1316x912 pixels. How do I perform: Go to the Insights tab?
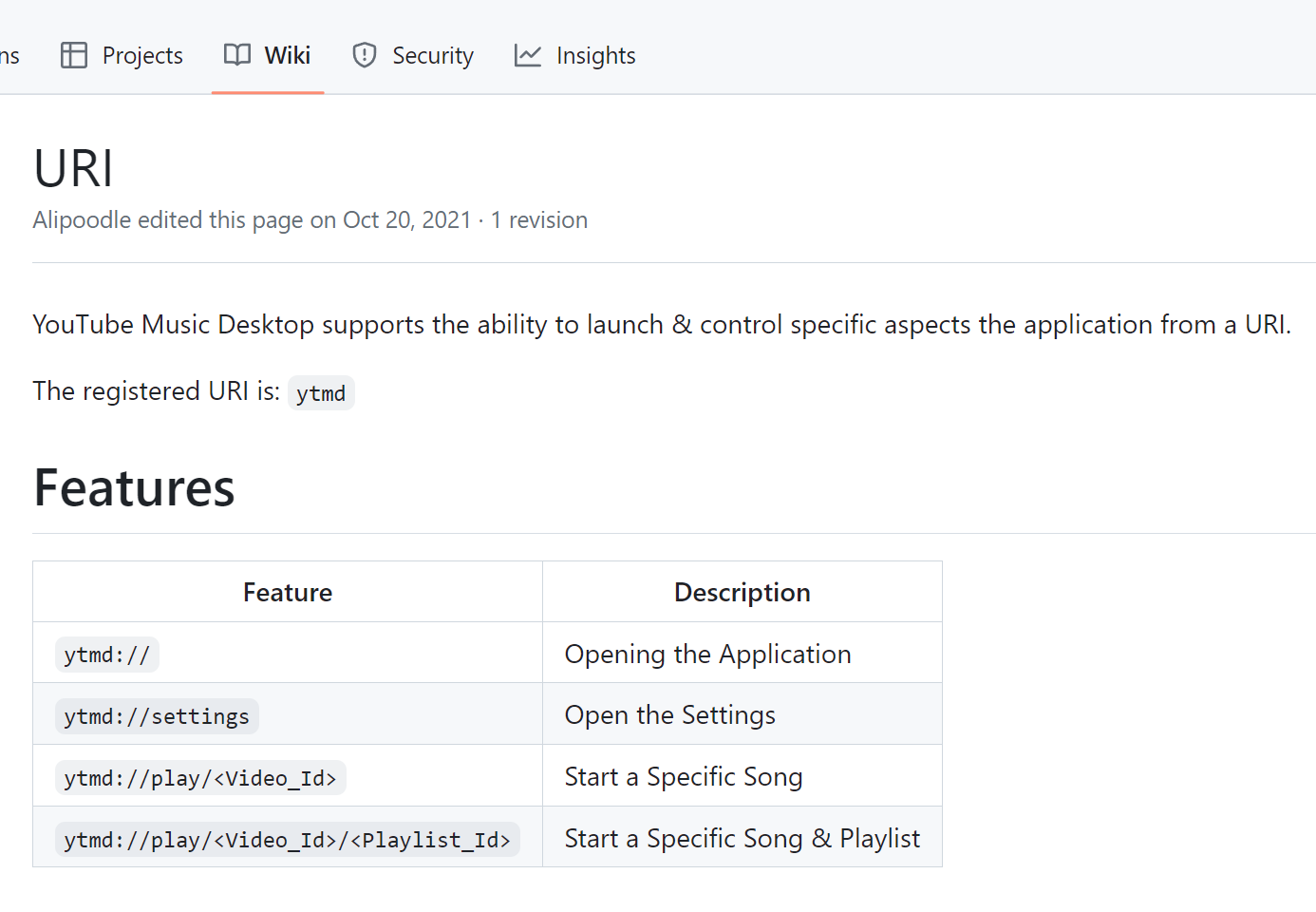[595, 56]
